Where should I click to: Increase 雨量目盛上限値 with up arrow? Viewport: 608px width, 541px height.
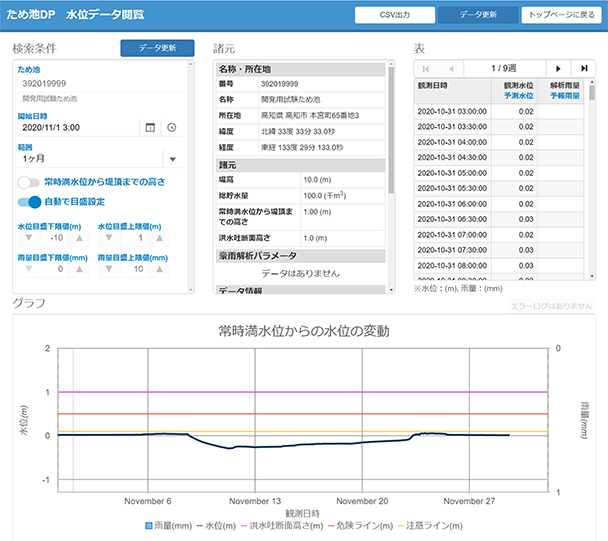159,269
